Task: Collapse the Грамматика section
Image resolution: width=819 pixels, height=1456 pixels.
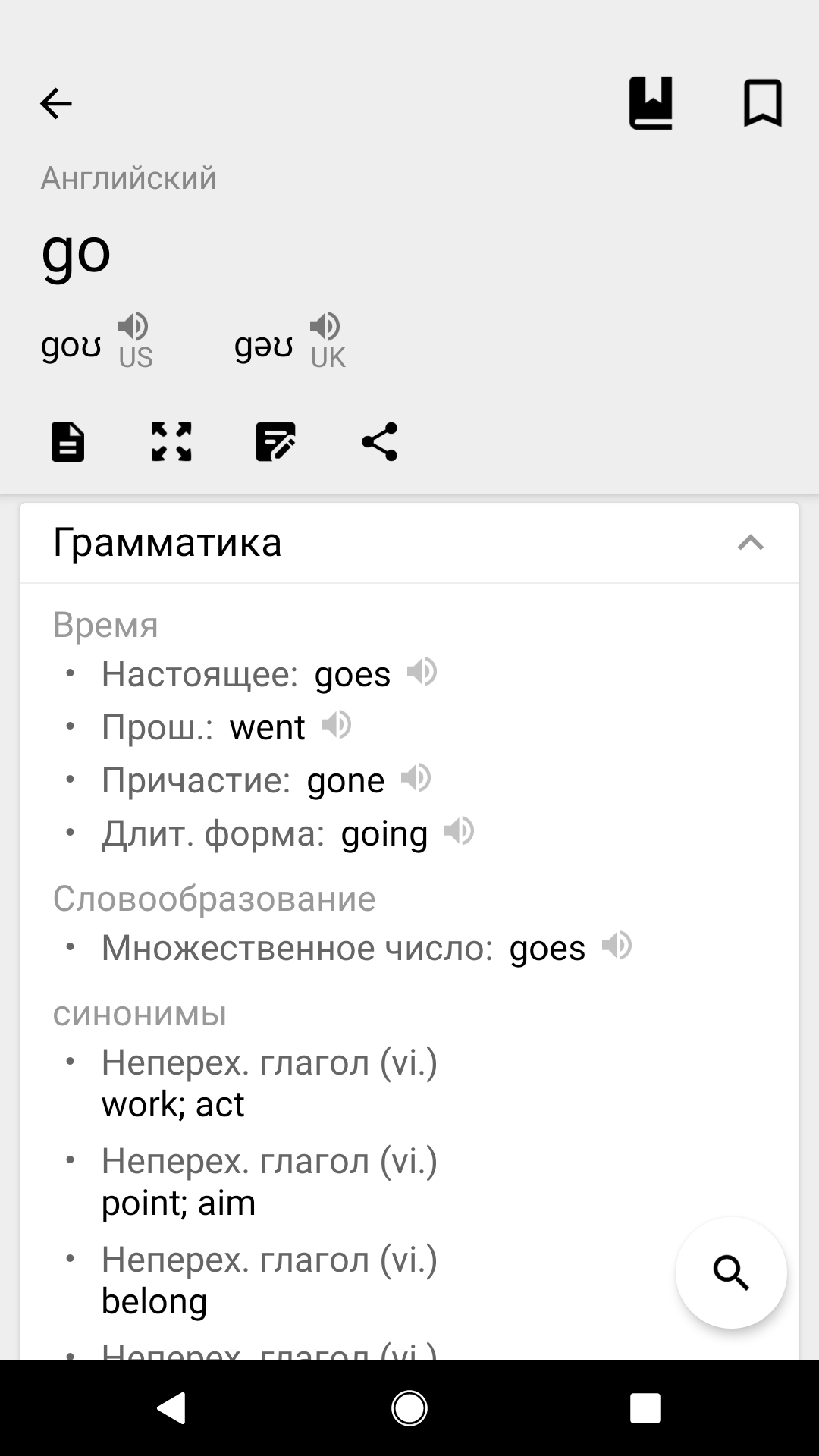Action: (x=750, y=543)
